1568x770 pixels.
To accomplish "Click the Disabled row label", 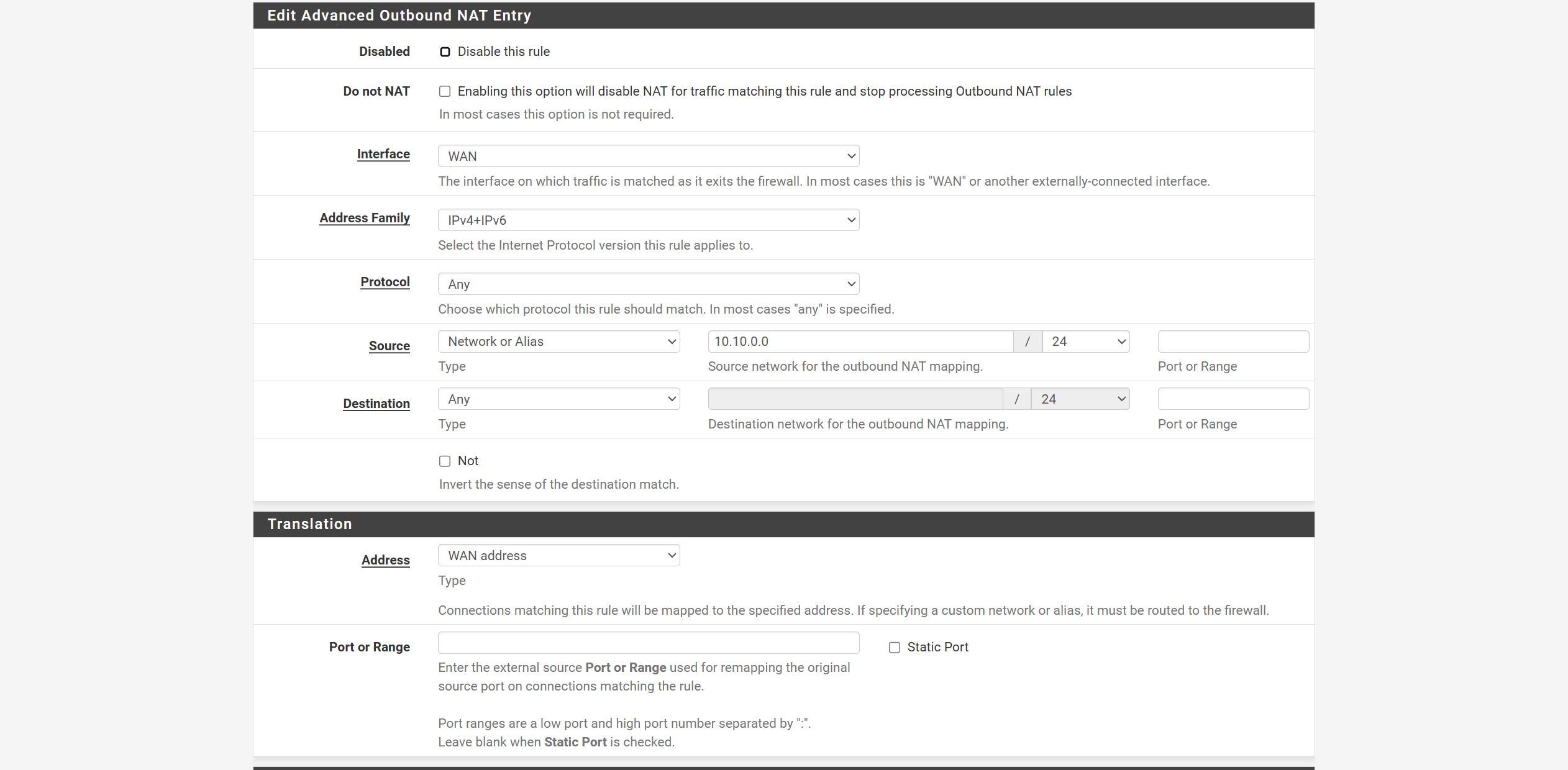I will [385, 52].
